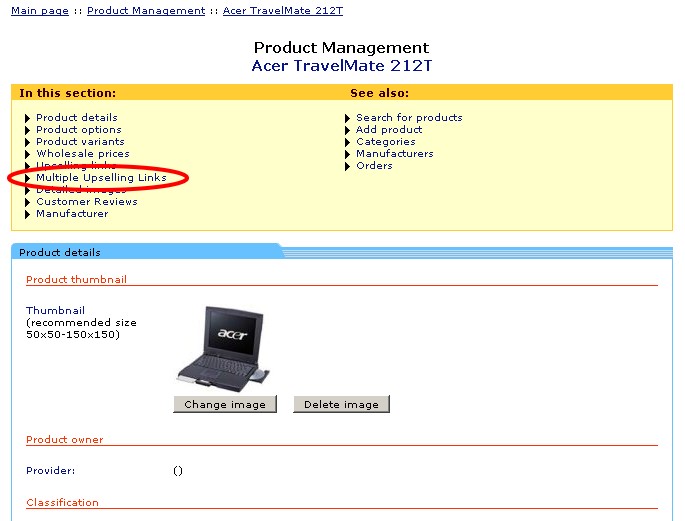
Task: Open the Main page breadcrumb link
Action: 40,10
